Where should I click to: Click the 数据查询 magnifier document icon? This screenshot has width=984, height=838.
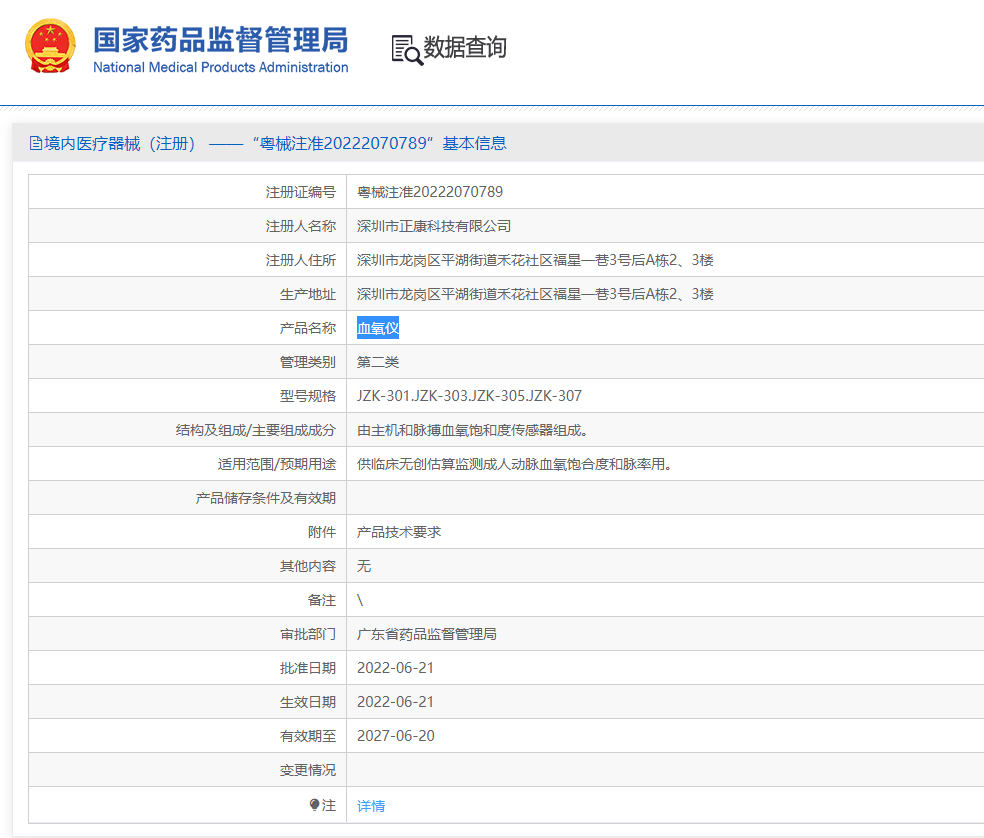click(x=406, y=49)
